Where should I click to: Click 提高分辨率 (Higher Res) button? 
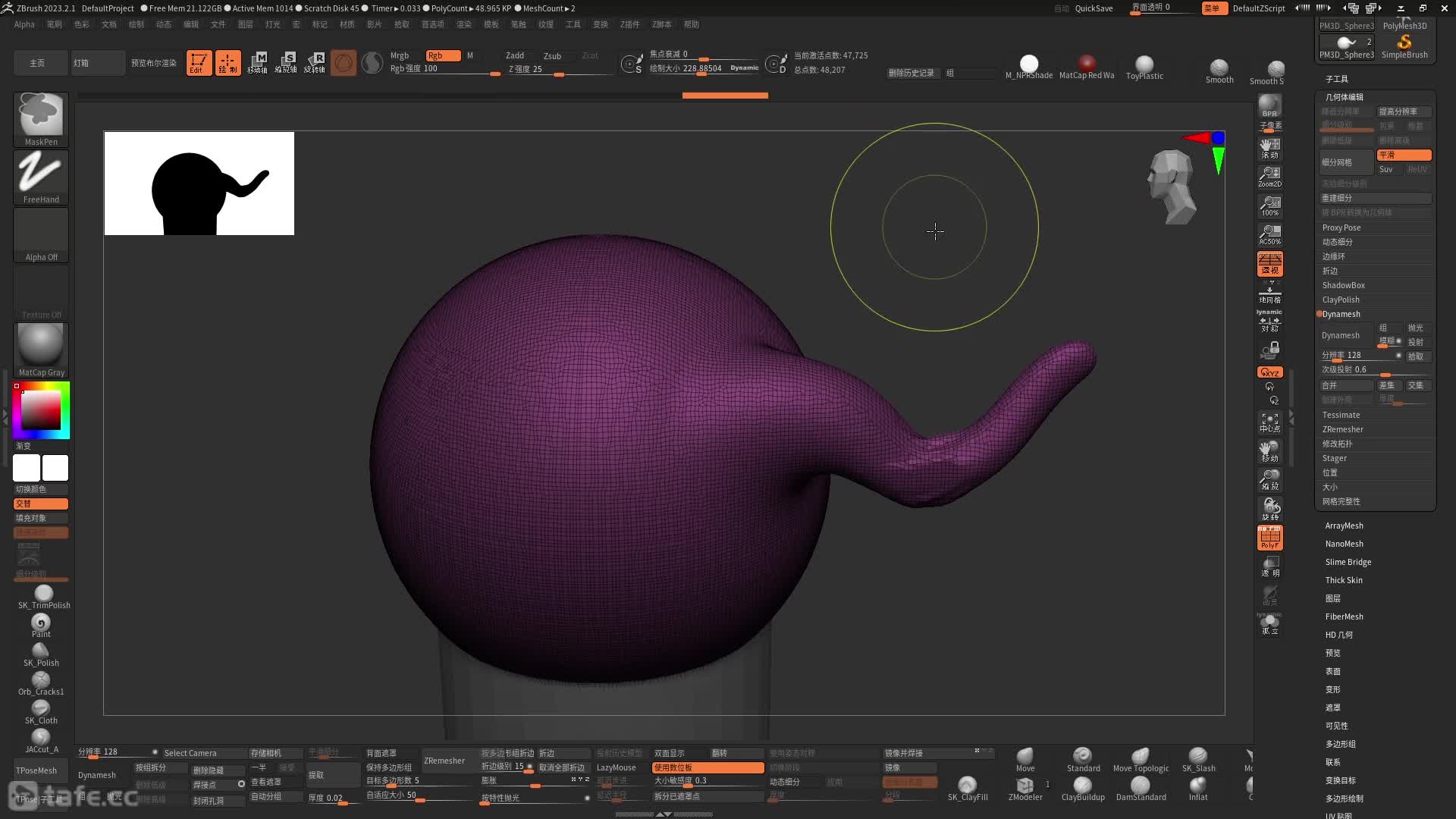(x=1404, y=111)
